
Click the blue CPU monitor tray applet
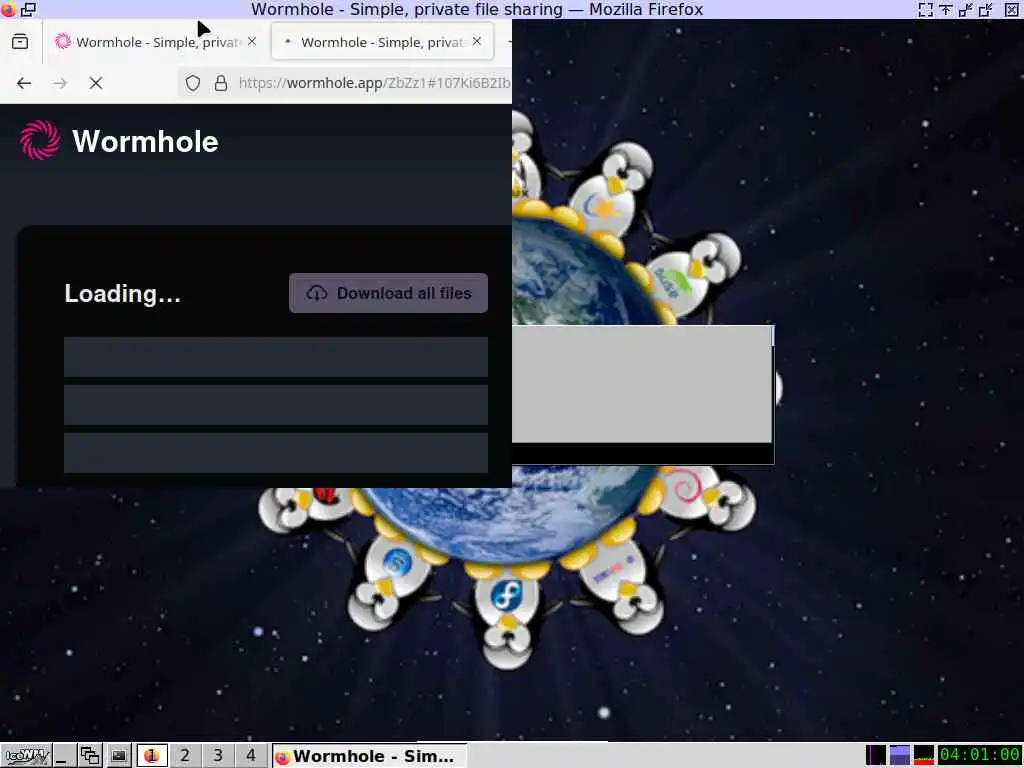899,755
